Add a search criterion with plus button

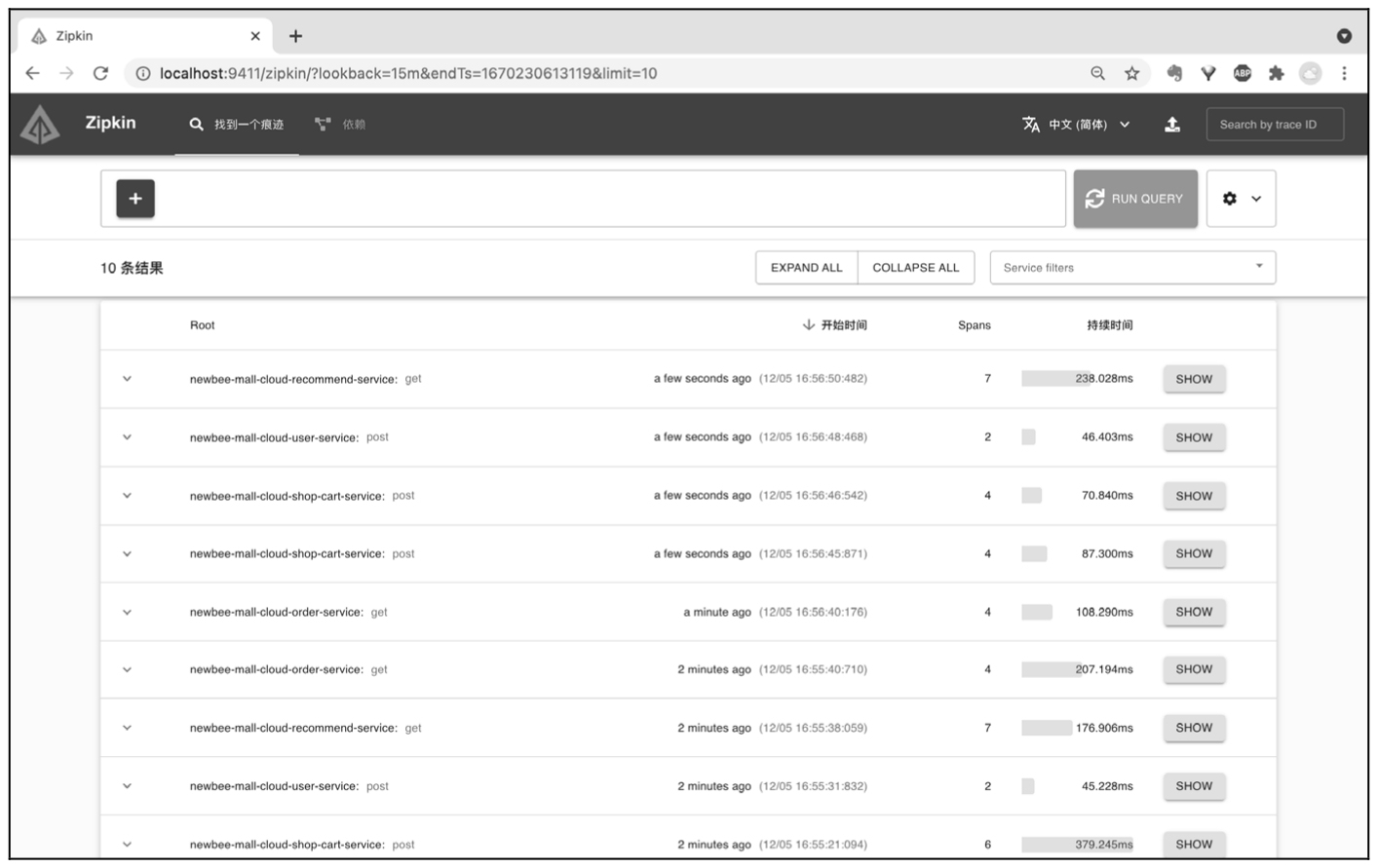[135, 199]
